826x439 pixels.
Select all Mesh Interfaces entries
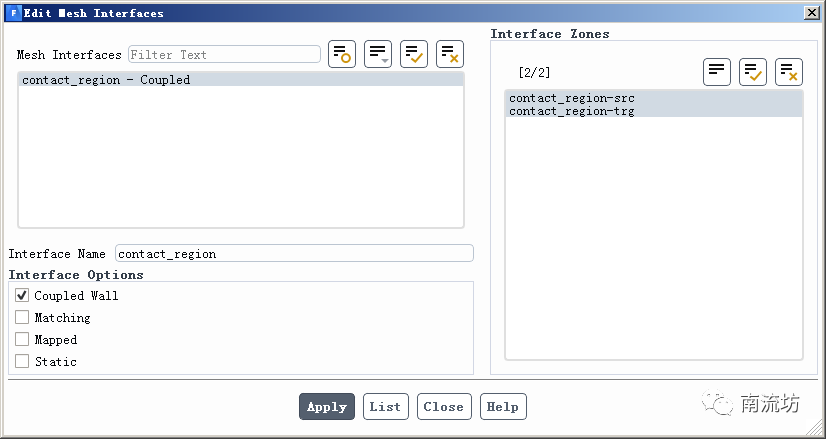click(x=414, y=55)
